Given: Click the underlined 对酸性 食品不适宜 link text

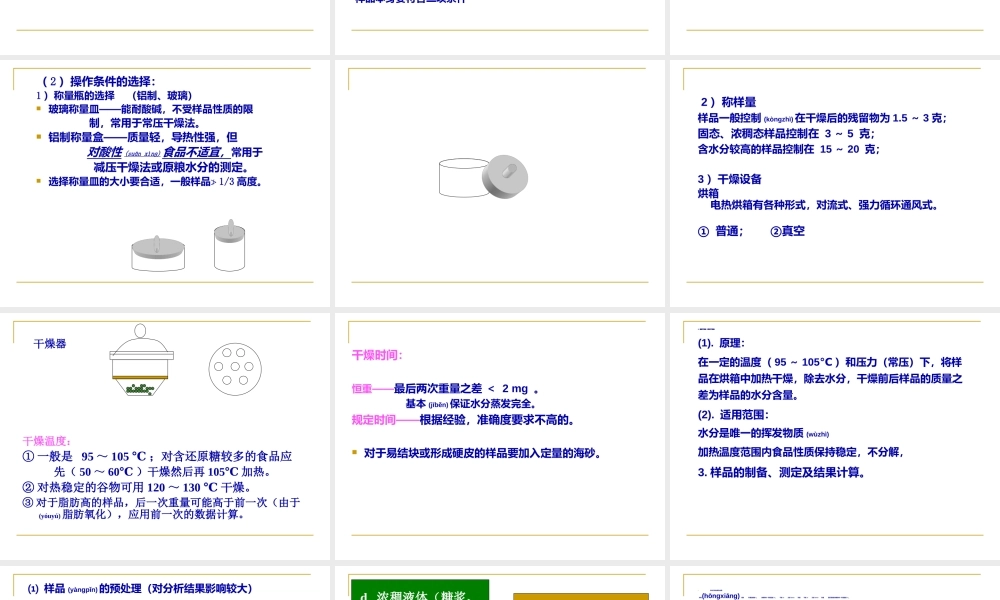Looking at the screenshot, I should pos(160,152).
